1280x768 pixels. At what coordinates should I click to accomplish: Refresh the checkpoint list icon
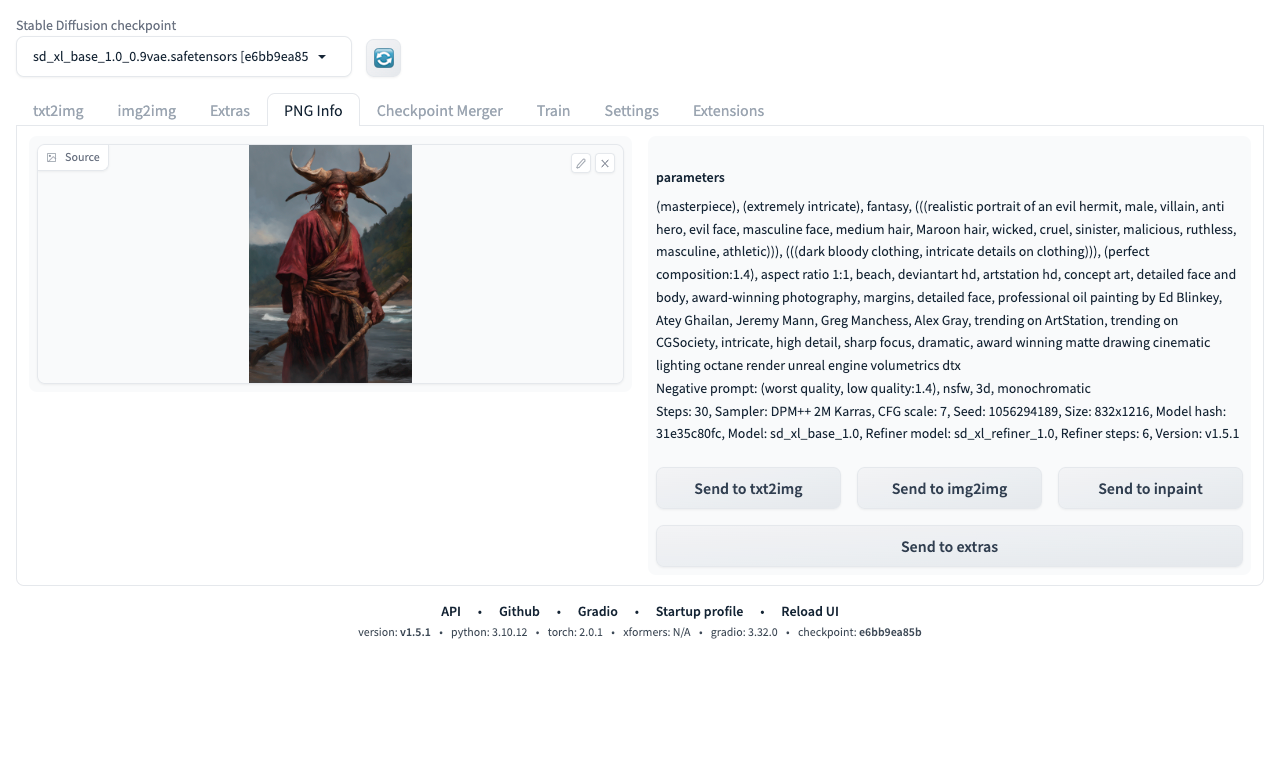pos(383,58)
